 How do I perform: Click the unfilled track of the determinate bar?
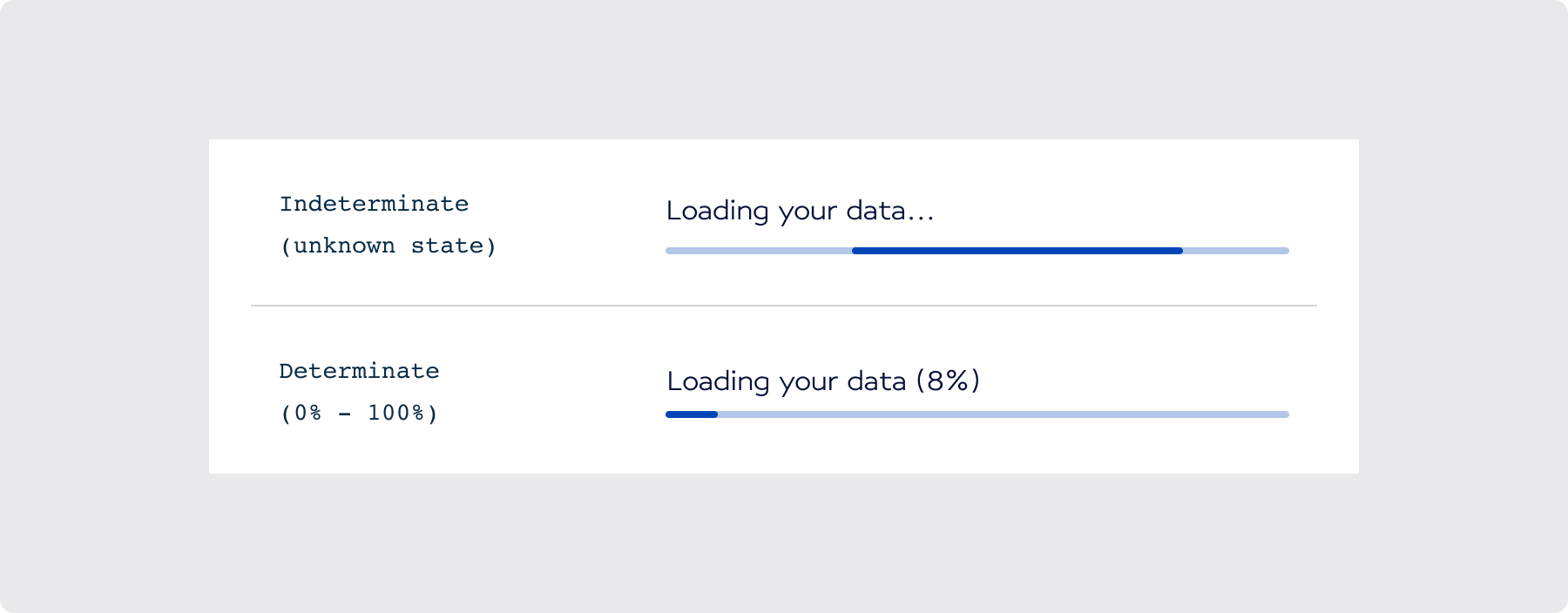pyautogui.click(x=1002, y=414)
